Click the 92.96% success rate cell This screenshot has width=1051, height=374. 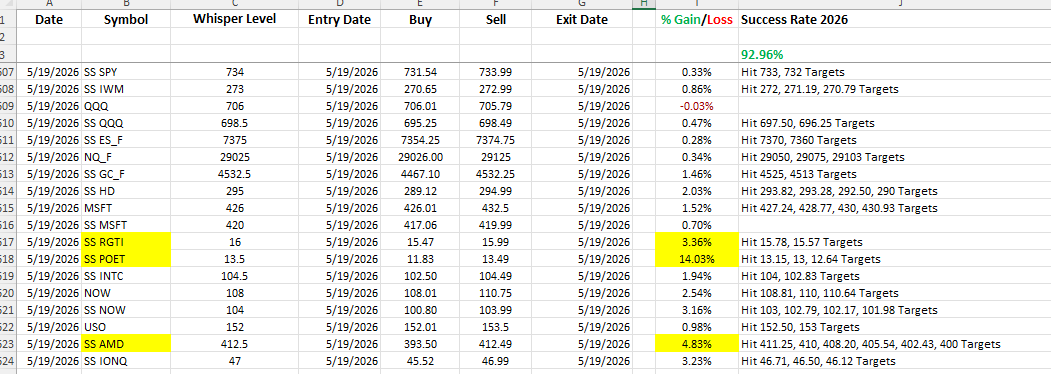point(894,55)
